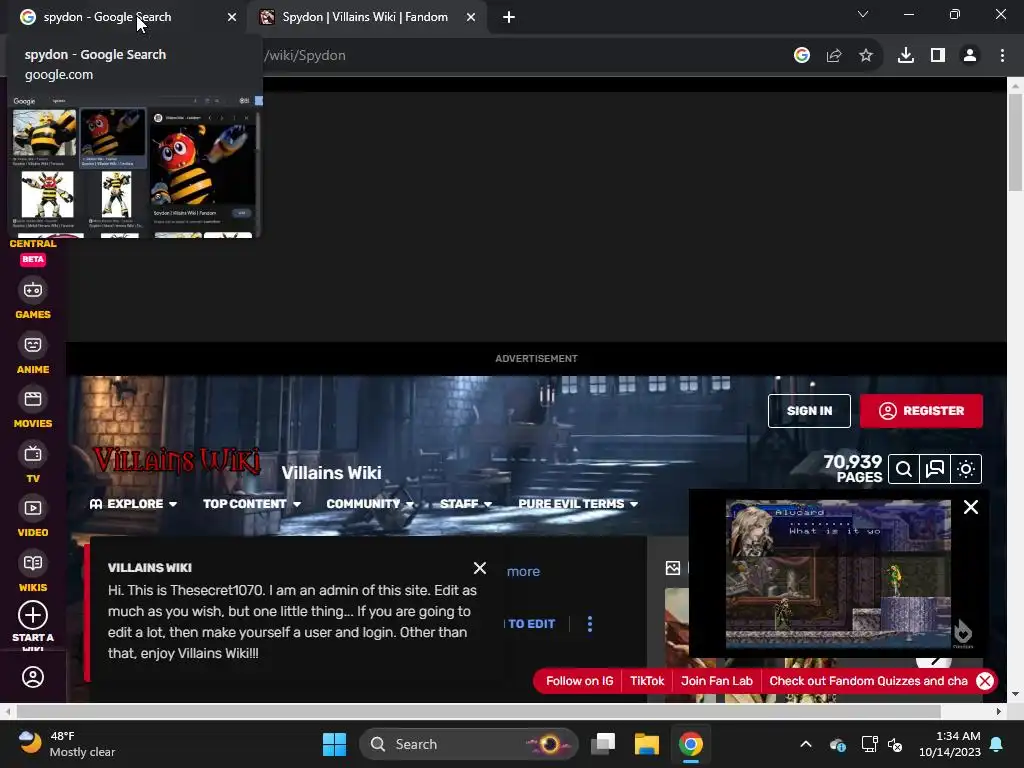Expand the Pure Evil Terms dropdown menu
The height and width of the screenshot is (768, 1024).
[x=578, y=504]
